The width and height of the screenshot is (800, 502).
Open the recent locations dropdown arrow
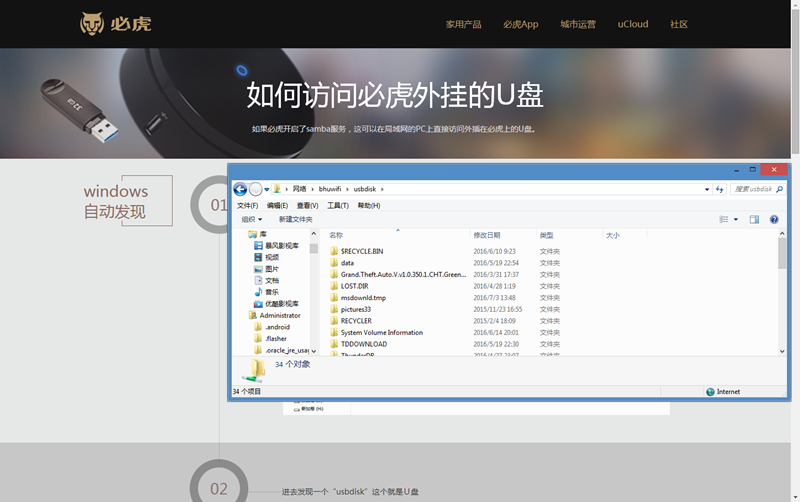click(x=266, y=190)
